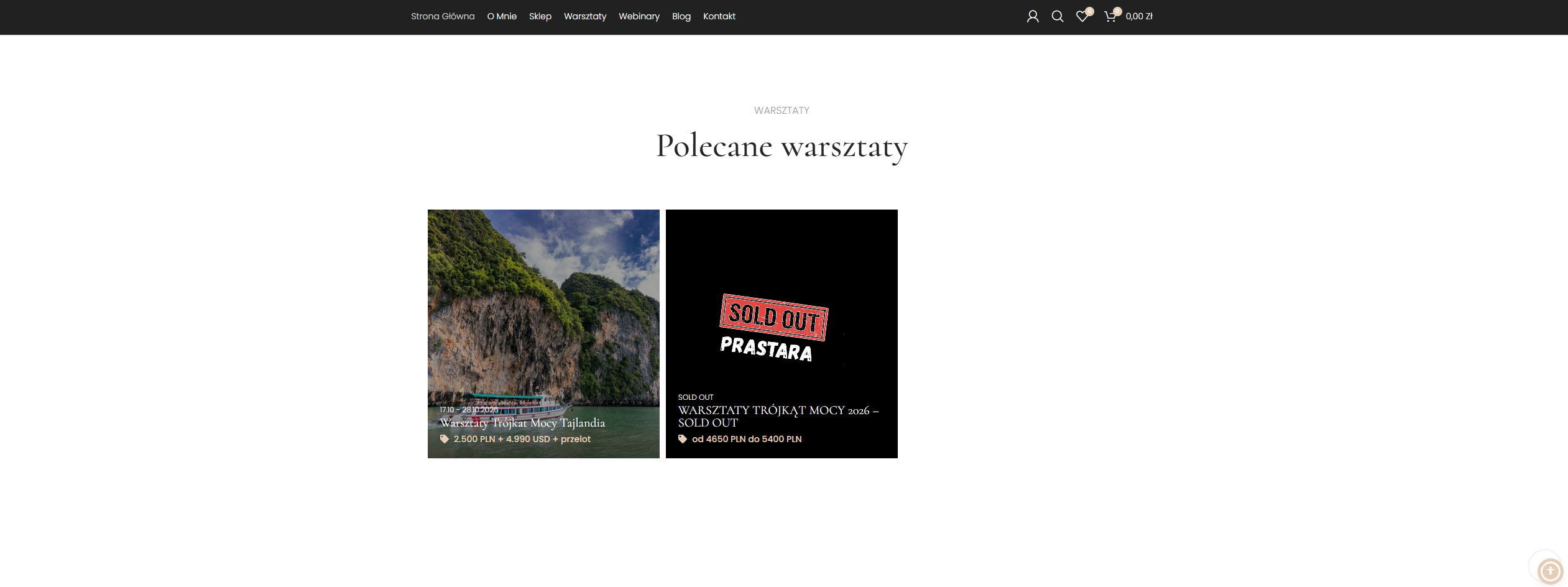Viewport: 1568px width, 587px height.
Task: Click price tag icon on Tajlandia card
Action: 445,439
